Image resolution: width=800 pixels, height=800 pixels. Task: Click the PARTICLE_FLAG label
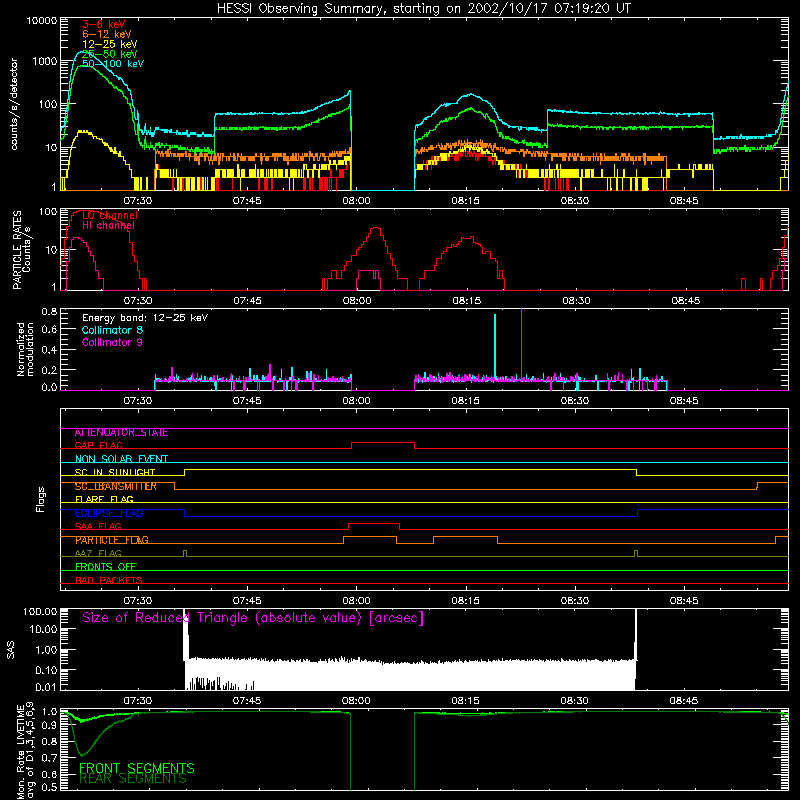point(112,540)
